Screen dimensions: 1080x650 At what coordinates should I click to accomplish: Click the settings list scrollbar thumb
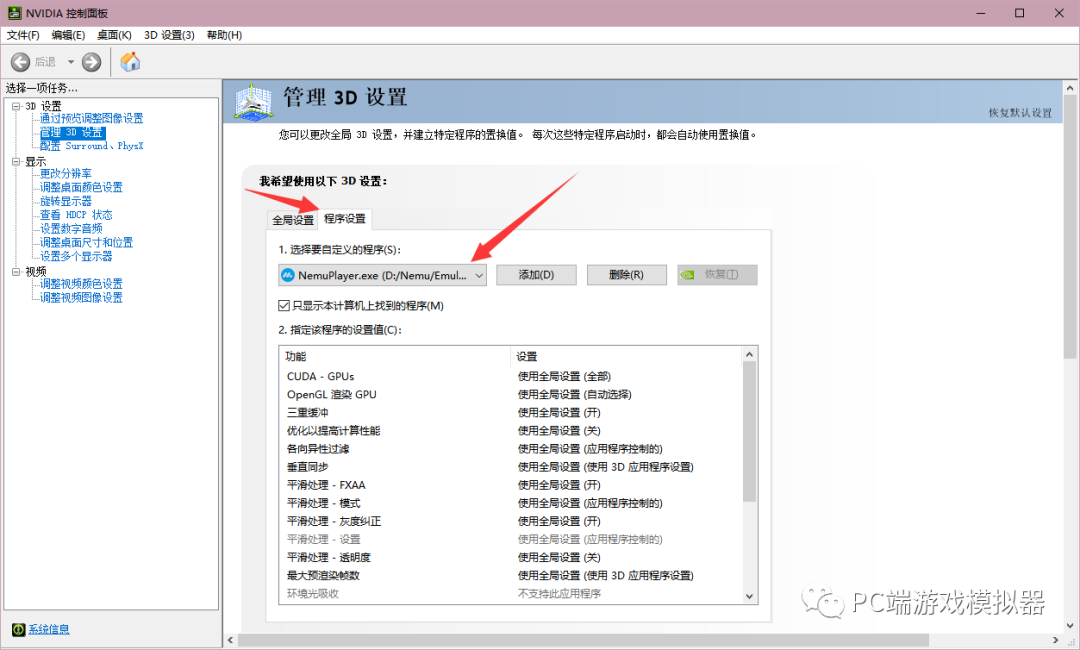[x=749, y=432]
